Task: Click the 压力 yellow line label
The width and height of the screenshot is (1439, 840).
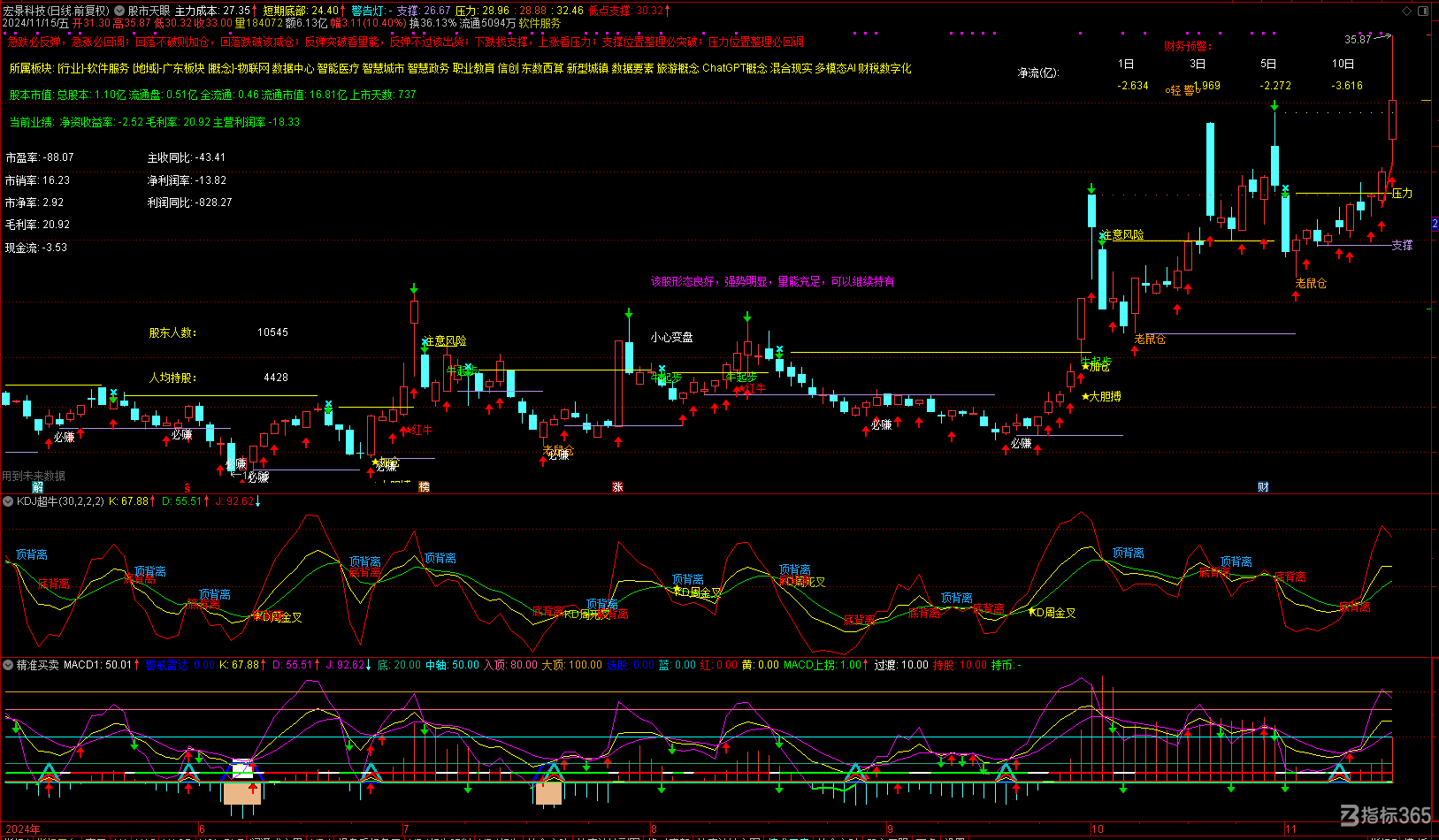Action: pos(1402,193)
